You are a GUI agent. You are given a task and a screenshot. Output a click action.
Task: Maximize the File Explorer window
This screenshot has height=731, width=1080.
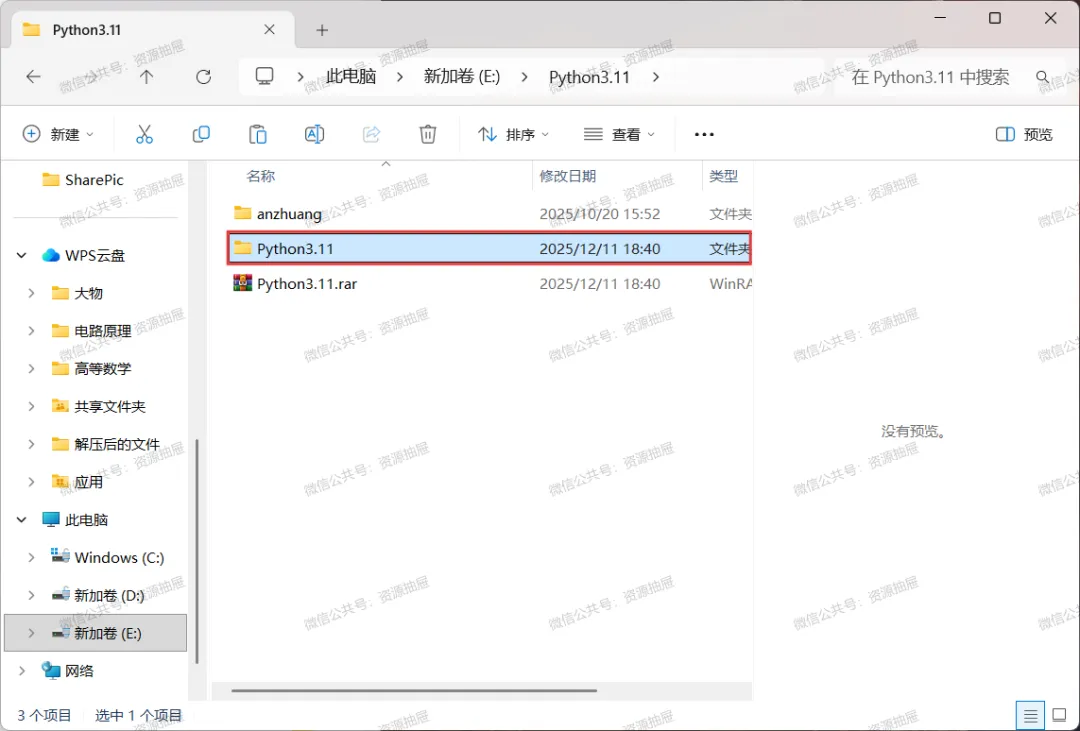[x=995, y=19]
